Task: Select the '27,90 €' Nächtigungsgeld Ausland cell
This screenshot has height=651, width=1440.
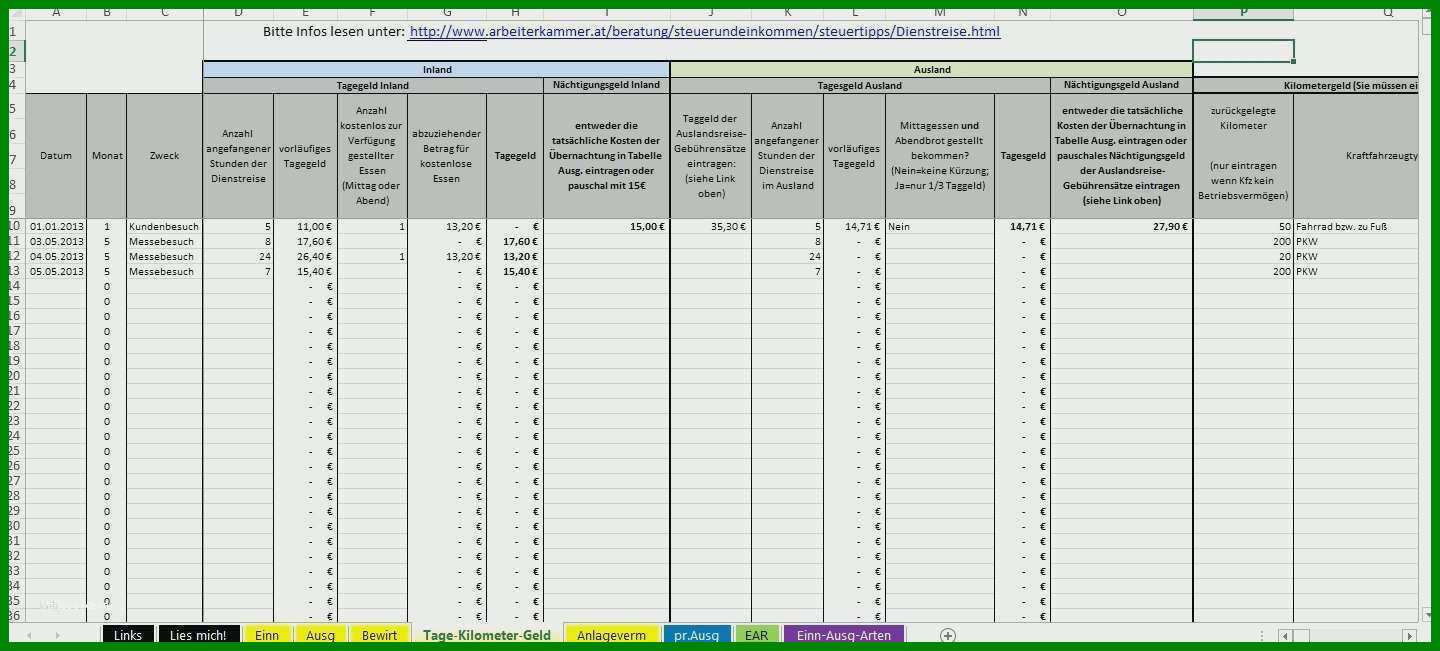Action: 1122,227
